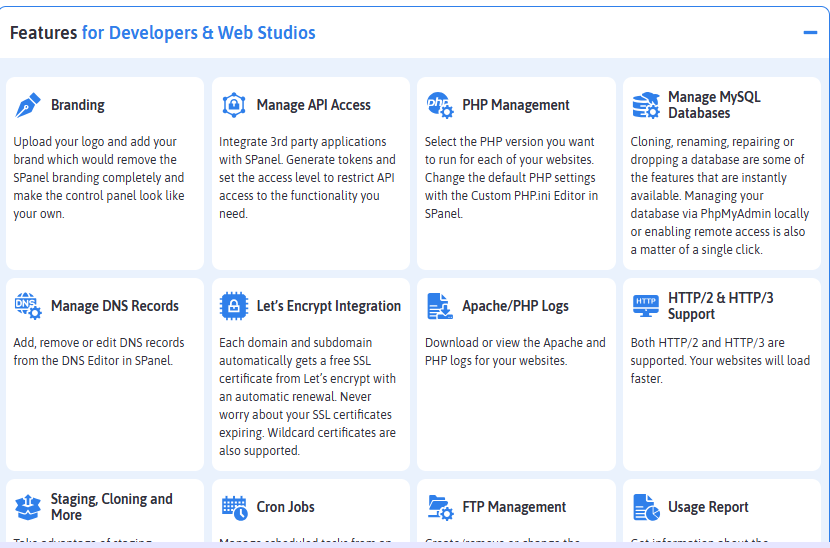The width and height of the screenshot is (830, 548).
Task: Click the description about integrating 3rd party applications
Action: point(307,177)
